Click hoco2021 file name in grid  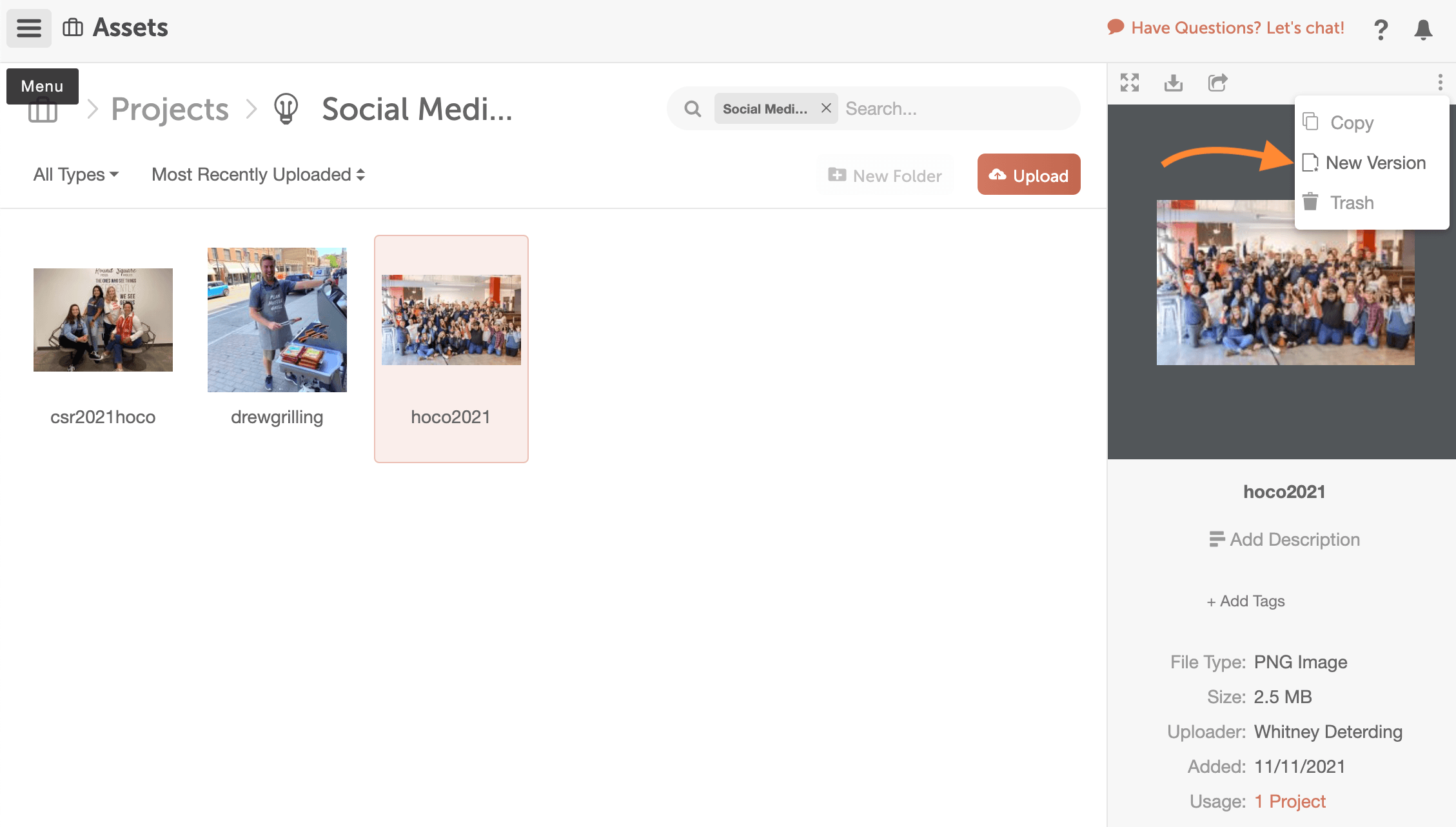point(451,417)
